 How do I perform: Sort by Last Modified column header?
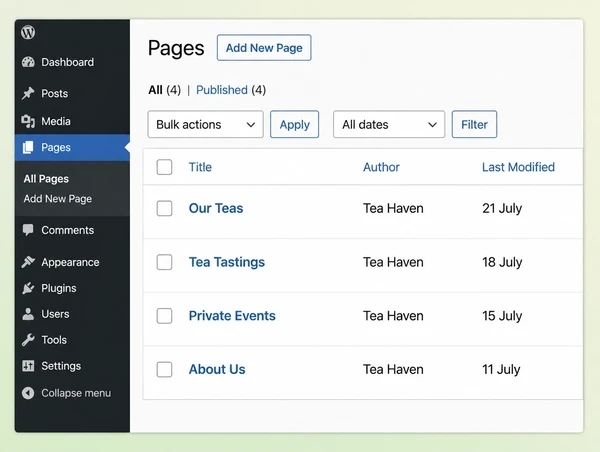click(518, 167)
